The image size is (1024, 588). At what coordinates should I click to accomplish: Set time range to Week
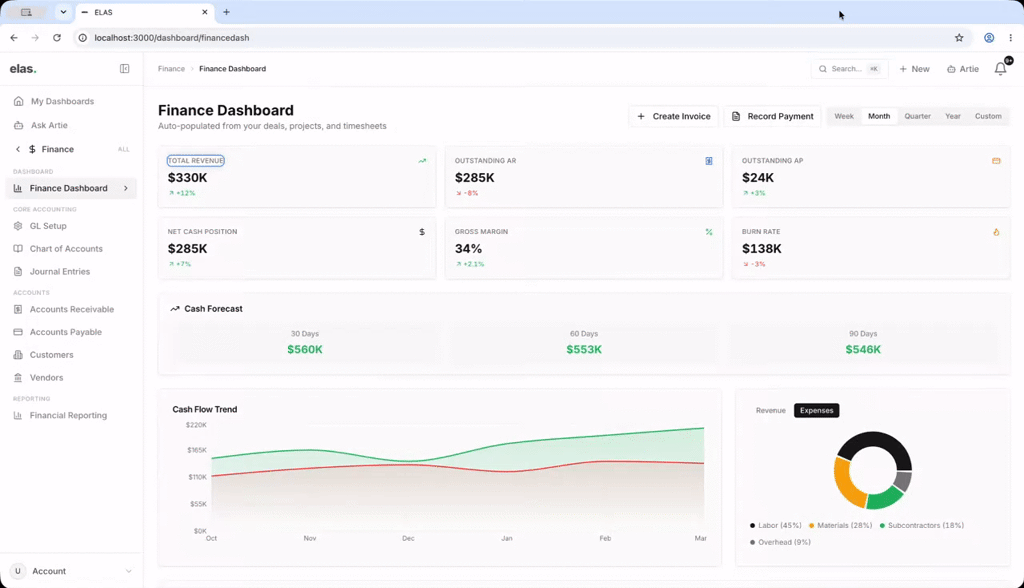click(844, 116)
